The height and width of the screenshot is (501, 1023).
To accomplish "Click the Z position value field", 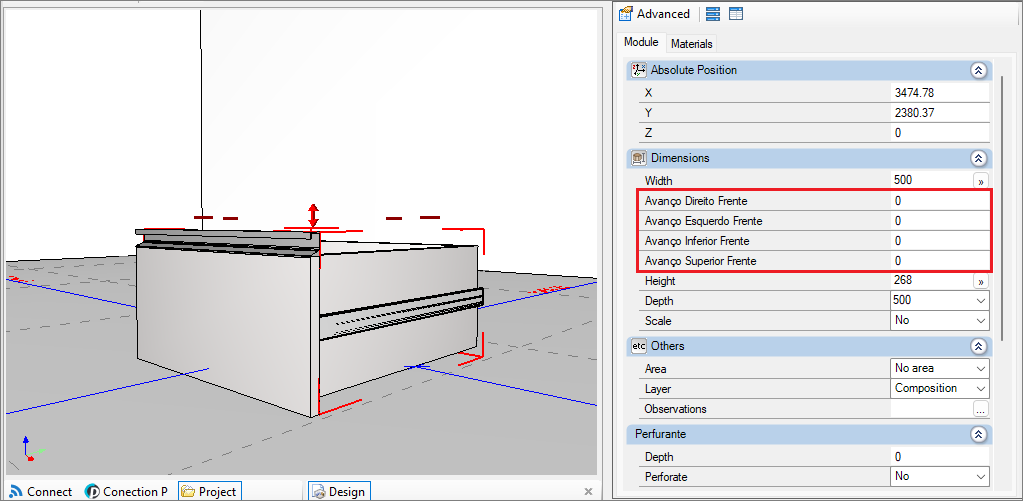I will [939, 132].
